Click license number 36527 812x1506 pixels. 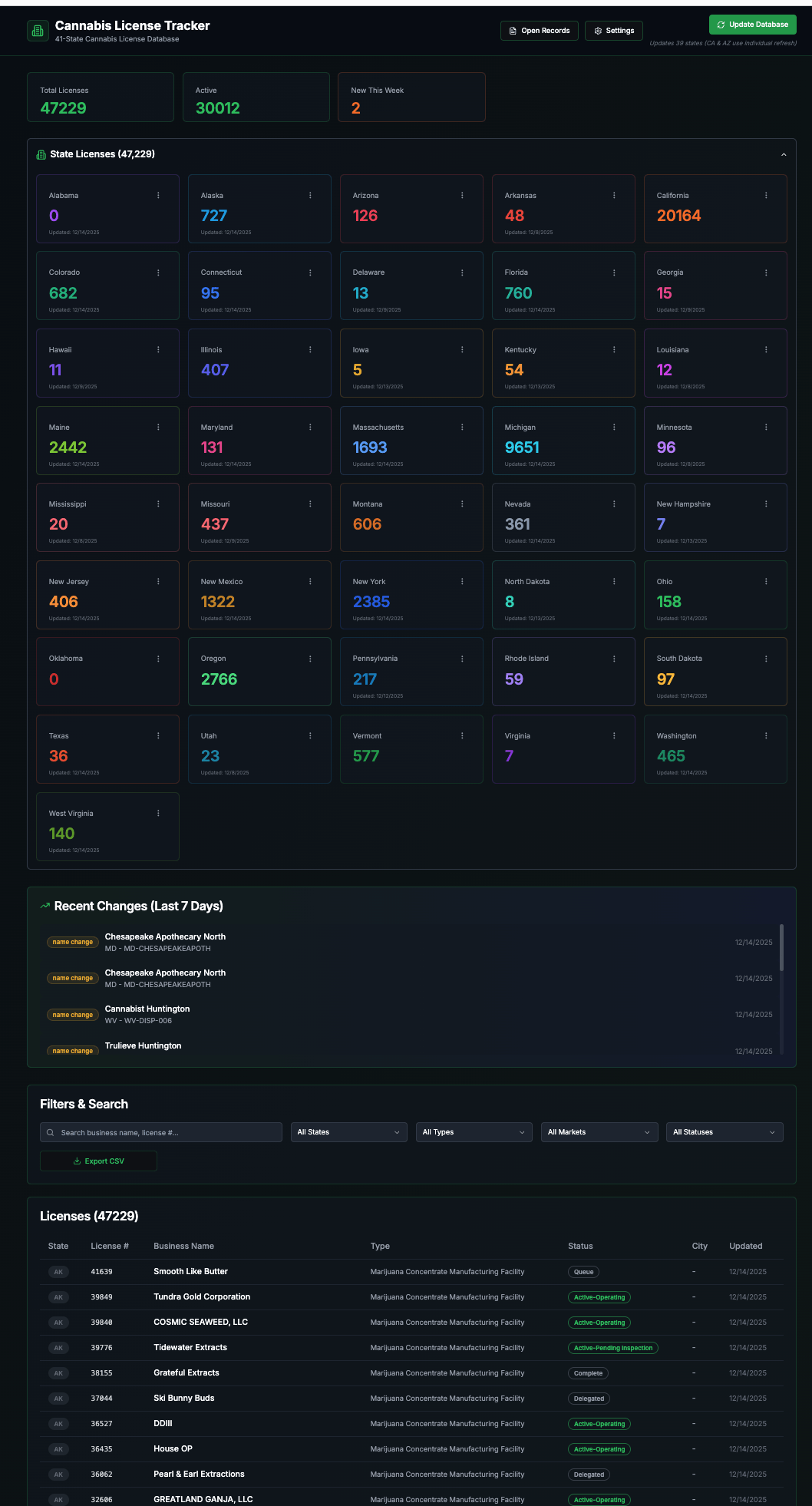coord(101,1424)
